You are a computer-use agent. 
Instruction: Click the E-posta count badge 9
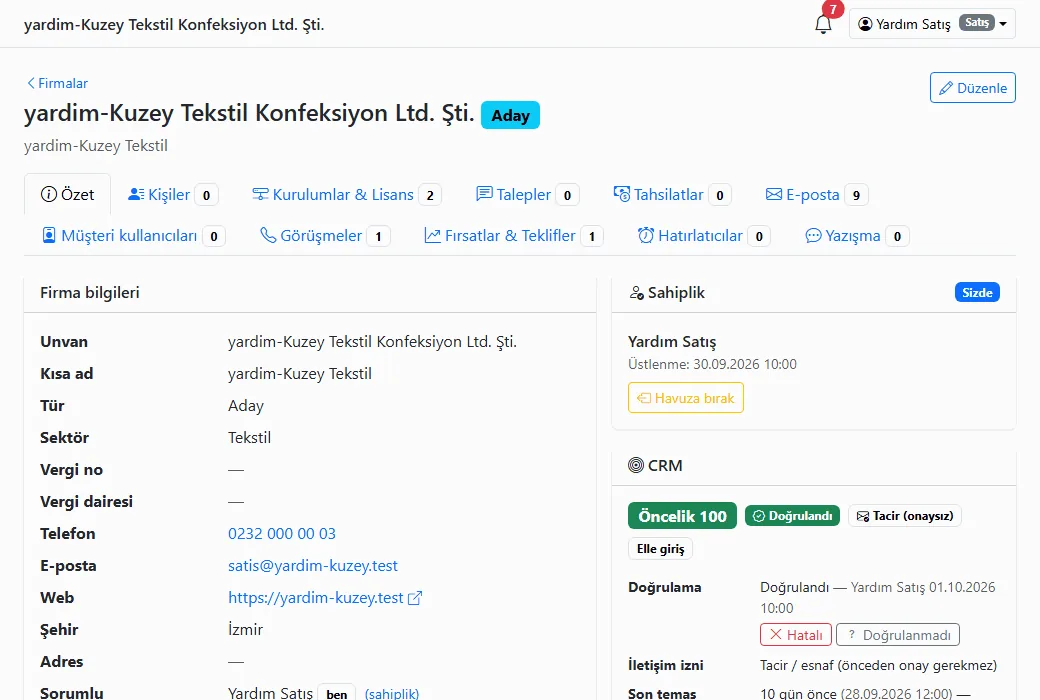(856, 195)
